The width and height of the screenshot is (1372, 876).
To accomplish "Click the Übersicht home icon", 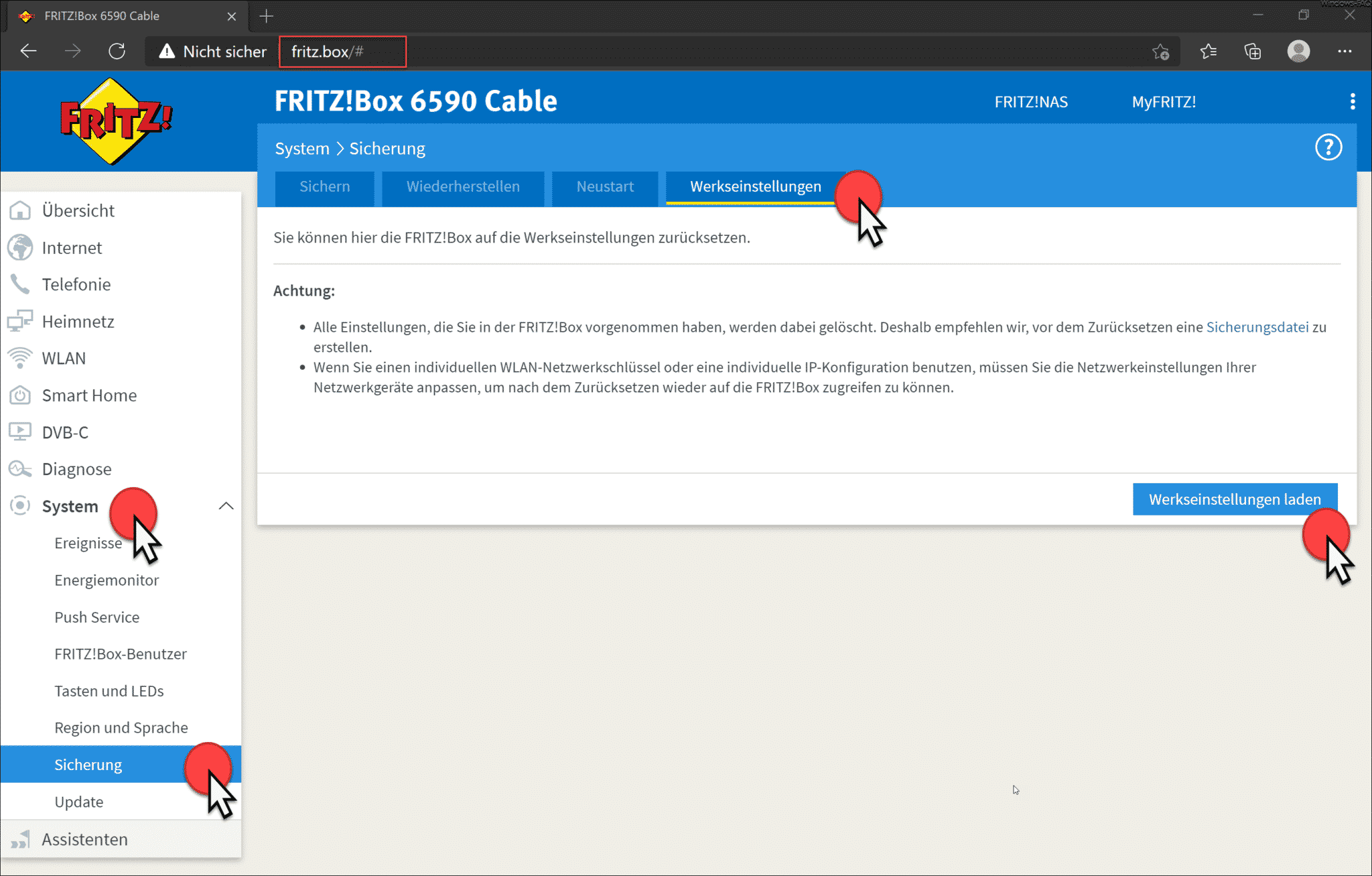I will coord(20,210).
